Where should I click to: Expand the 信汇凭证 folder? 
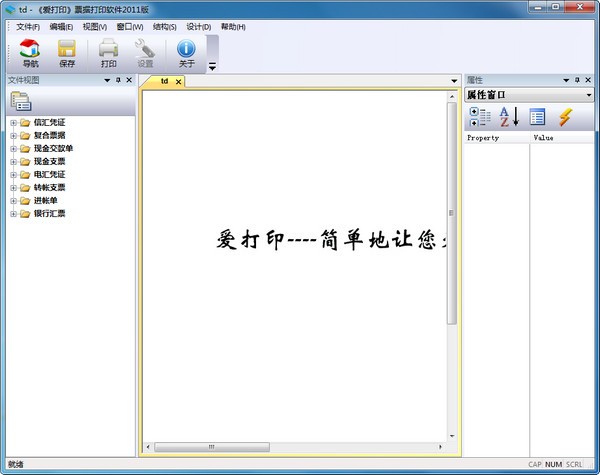[x=13, y=123]
